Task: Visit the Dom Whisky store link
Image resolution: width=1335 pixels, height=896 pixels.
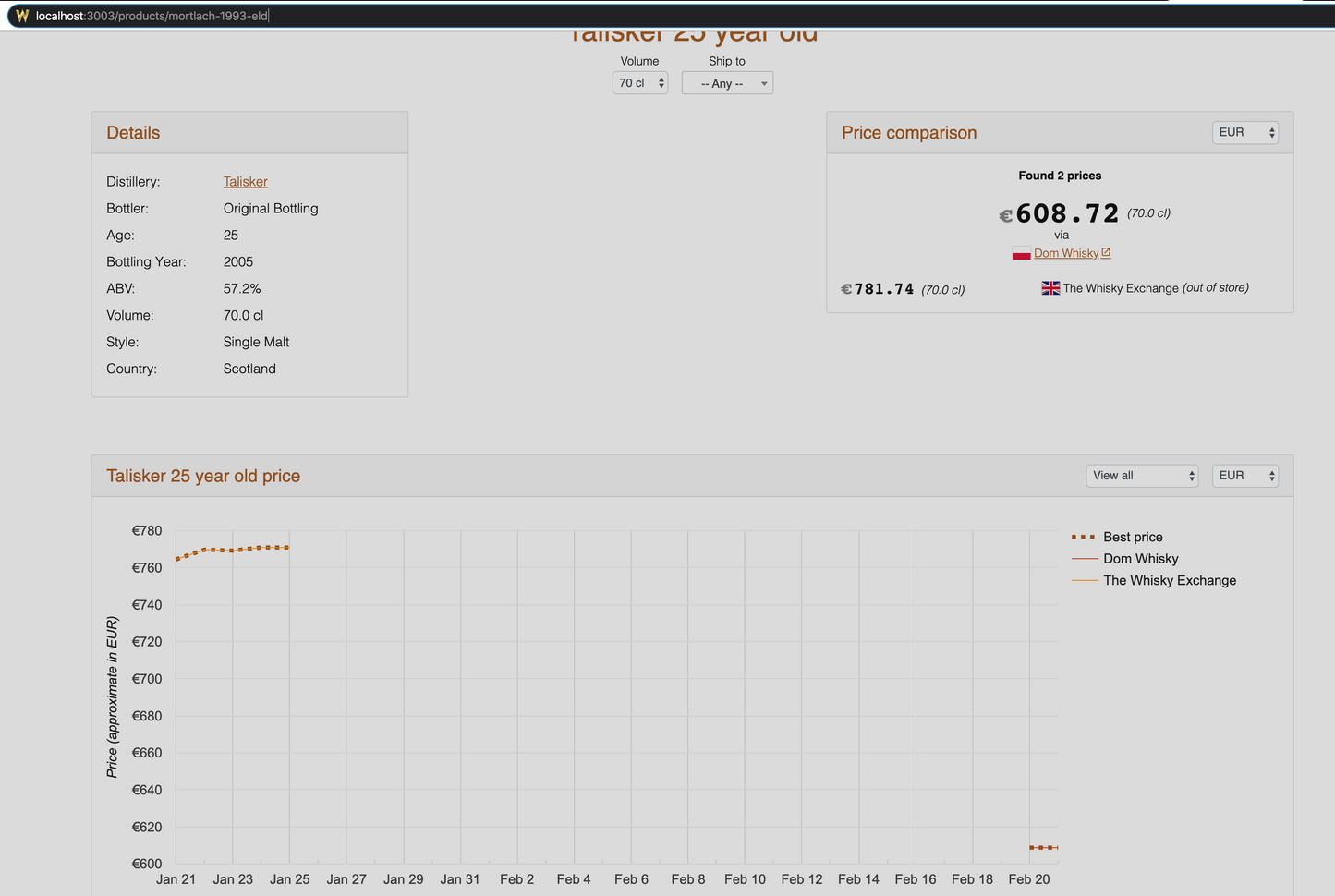Action: point(1066,253)
